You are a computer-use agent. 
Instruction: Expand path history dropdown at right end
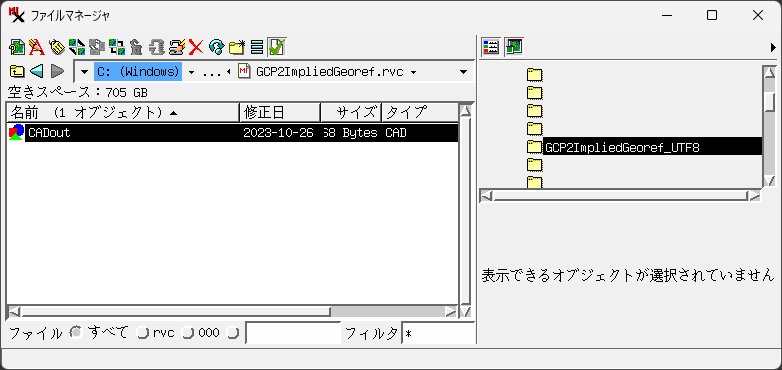[463, 72]
